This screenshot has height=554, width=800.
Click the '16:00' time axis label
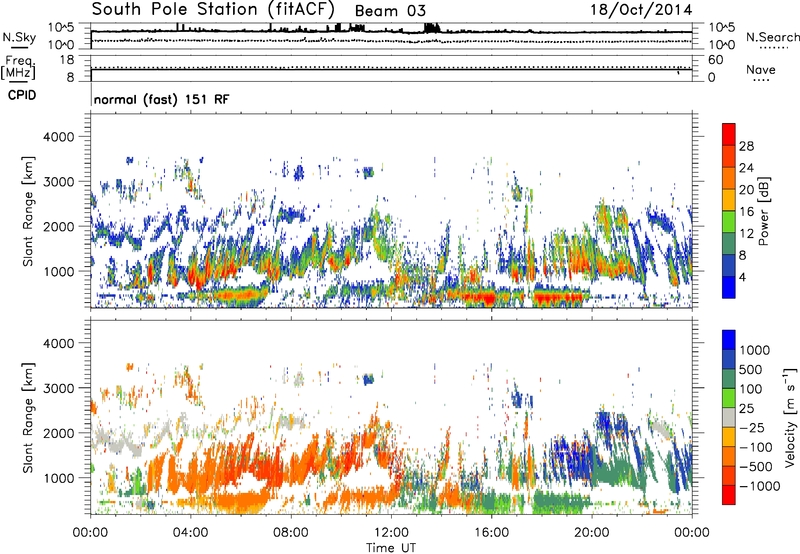491,533
